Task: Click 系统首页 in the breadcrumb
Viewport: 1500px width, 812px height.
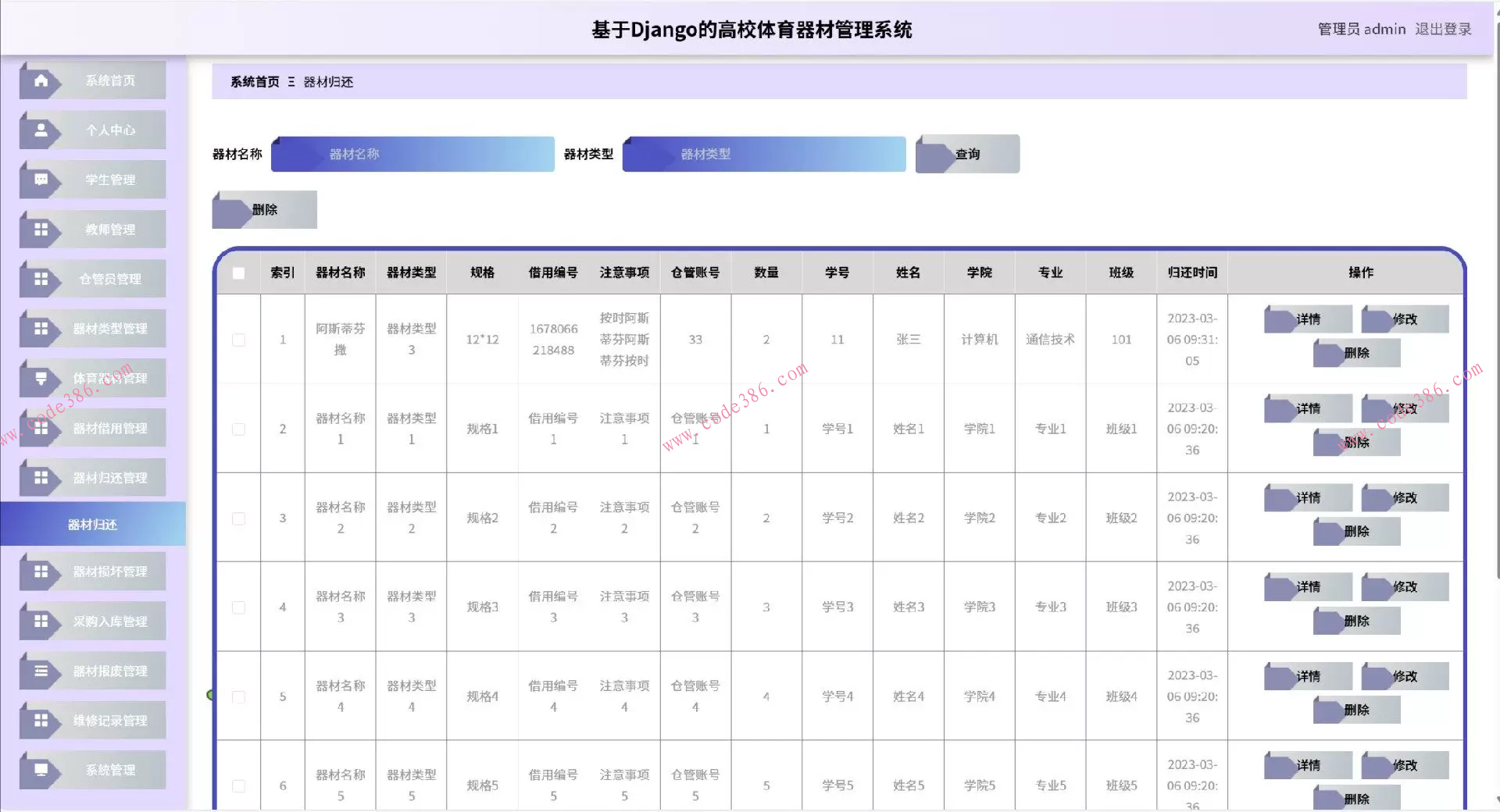Action: pyautogui.click(x=252, y=81)
